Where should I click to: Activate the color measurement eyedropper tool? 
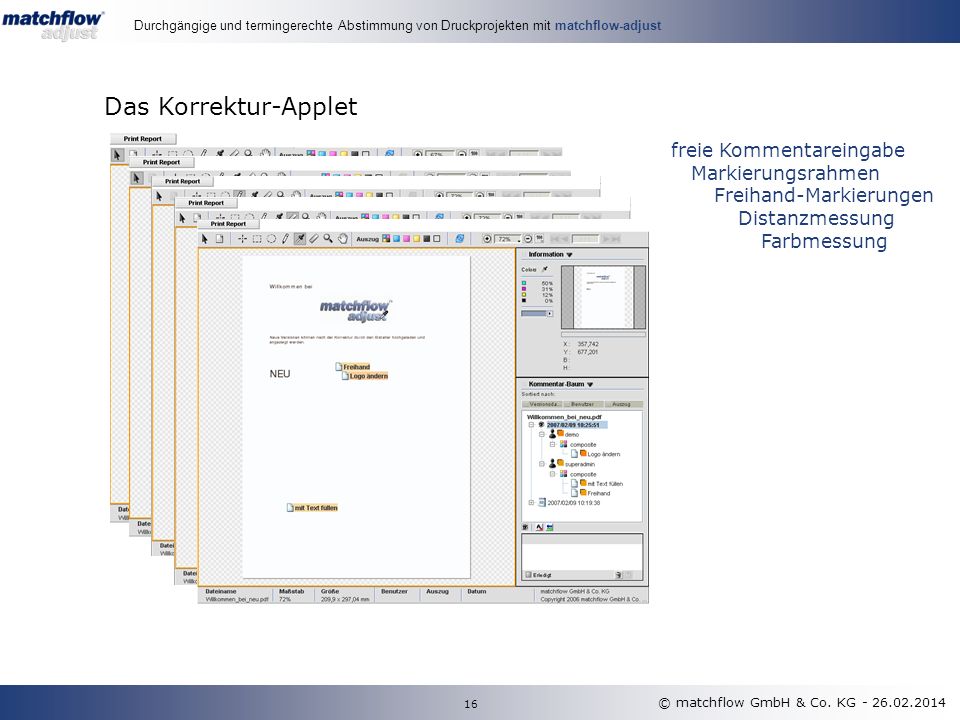tap(299, 239)
